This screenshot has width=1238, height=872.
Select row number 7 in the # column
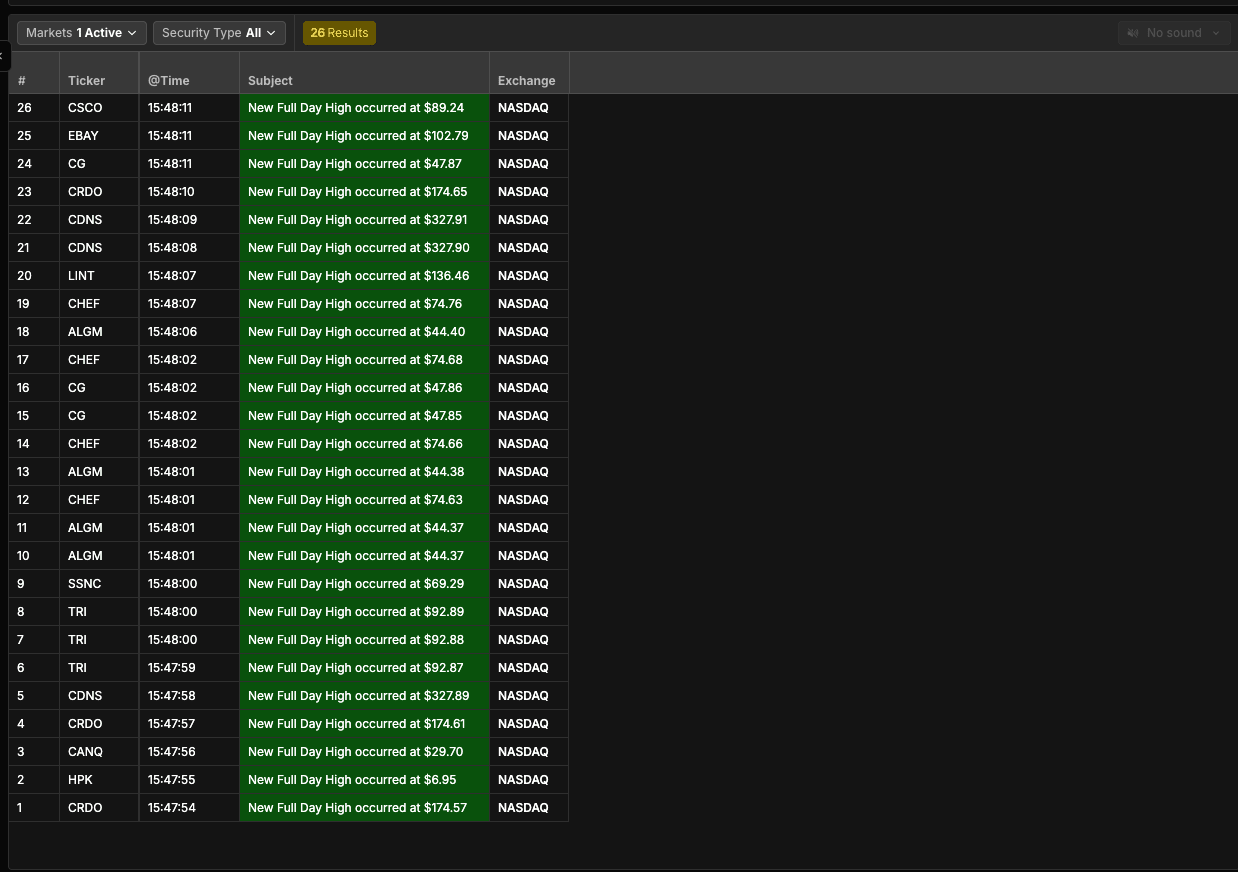point(34,640)
